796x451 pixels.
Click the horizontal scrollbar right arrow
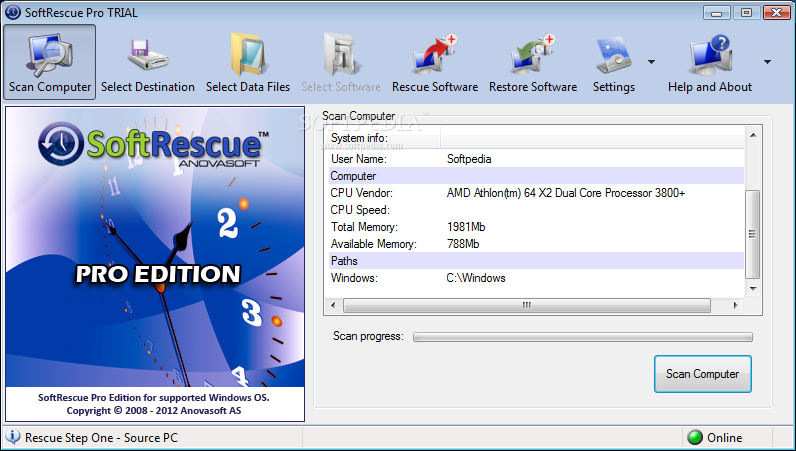(735, 305)
